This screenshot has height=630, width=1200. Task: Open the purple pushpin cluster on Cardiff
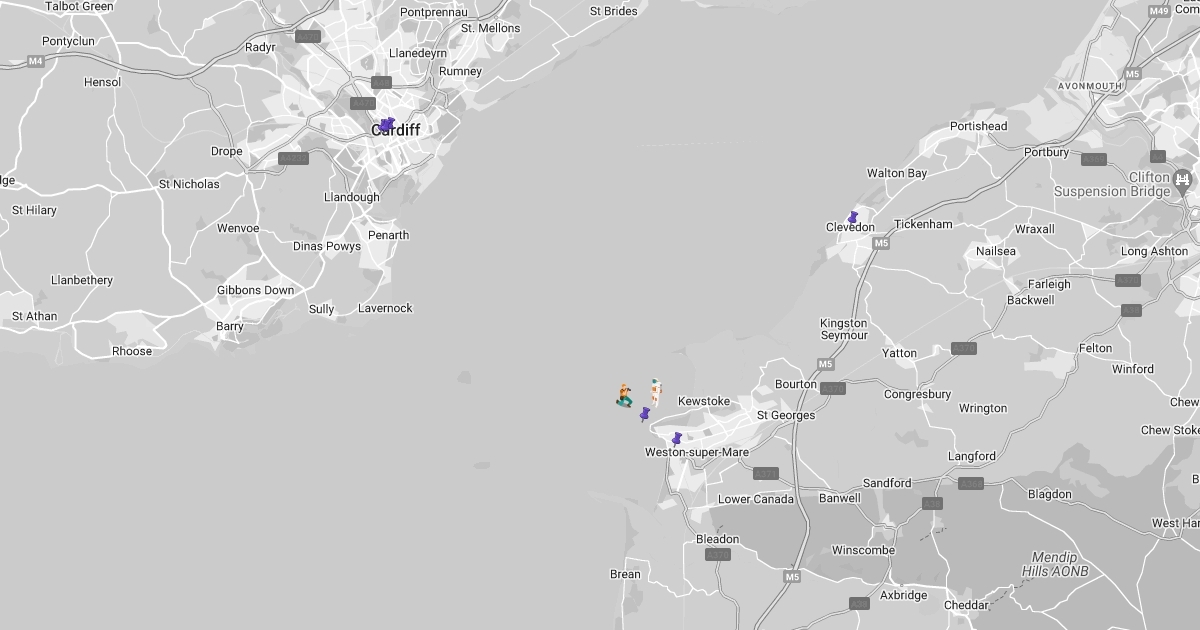(x=387, y=125)
